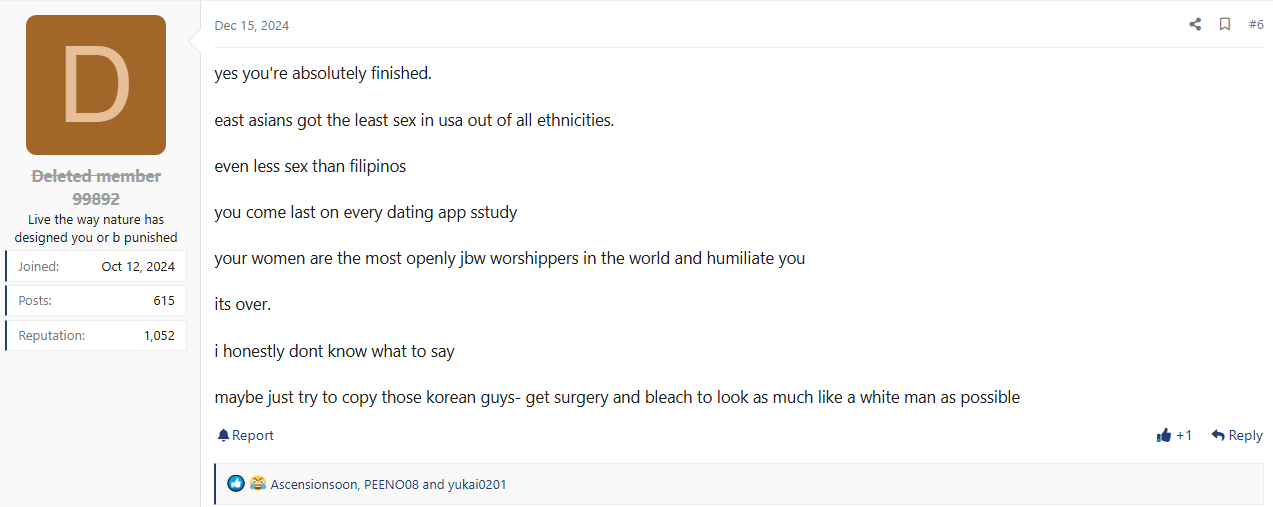Image resolution: width=1273 pixels, height=507 pixels.
Task: Click the Reputation value 1,052
Action: [x=159, y=336]
